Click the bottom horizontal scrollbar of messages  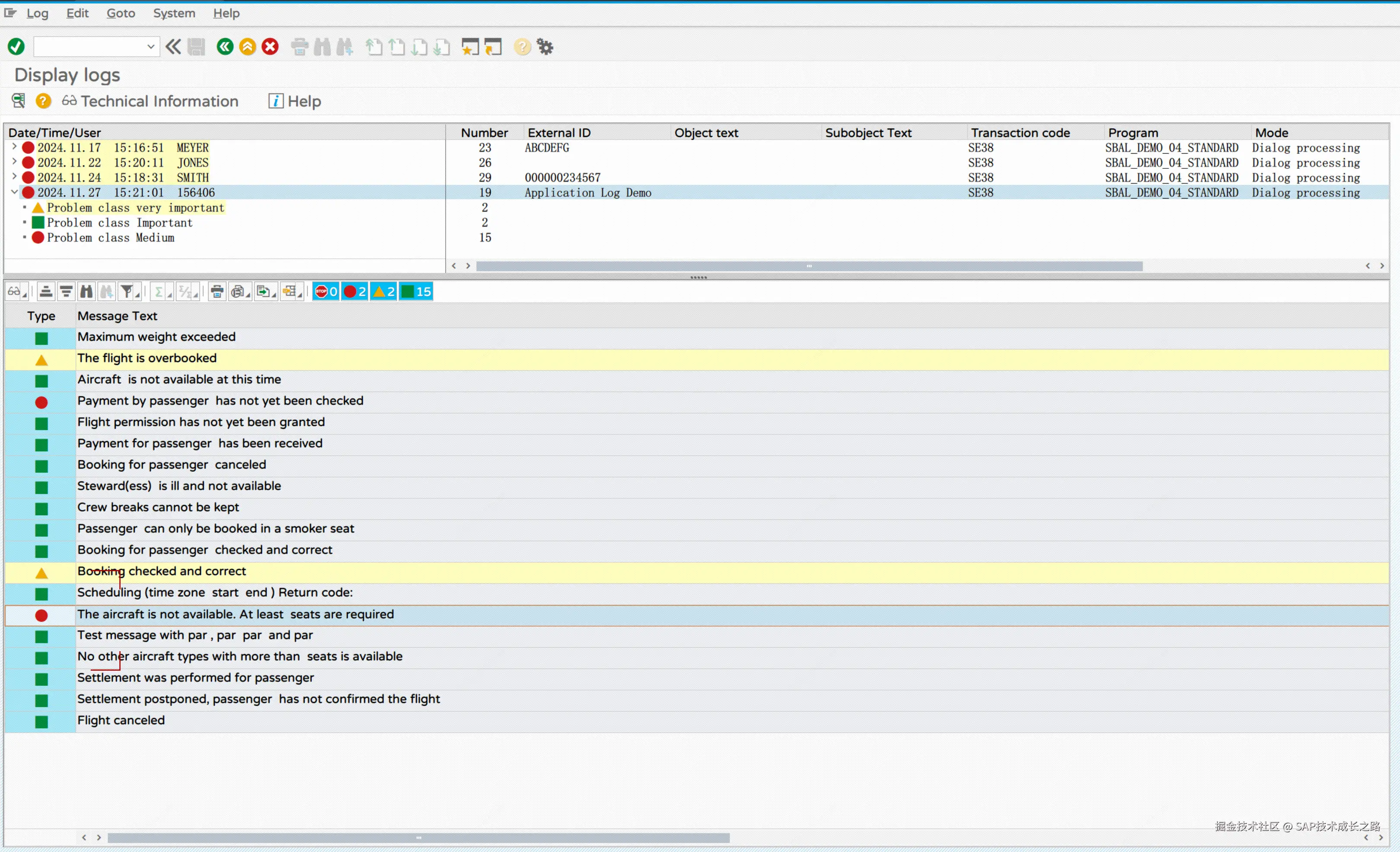click(418, 838)
